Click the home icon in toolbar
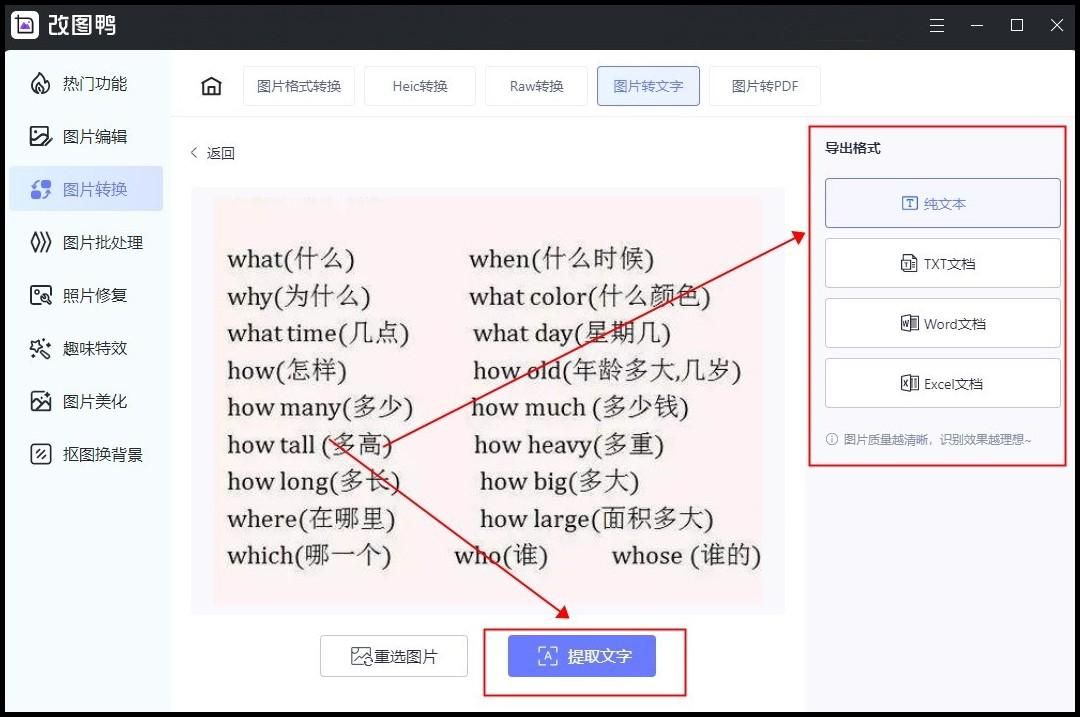 coord(211,86)
